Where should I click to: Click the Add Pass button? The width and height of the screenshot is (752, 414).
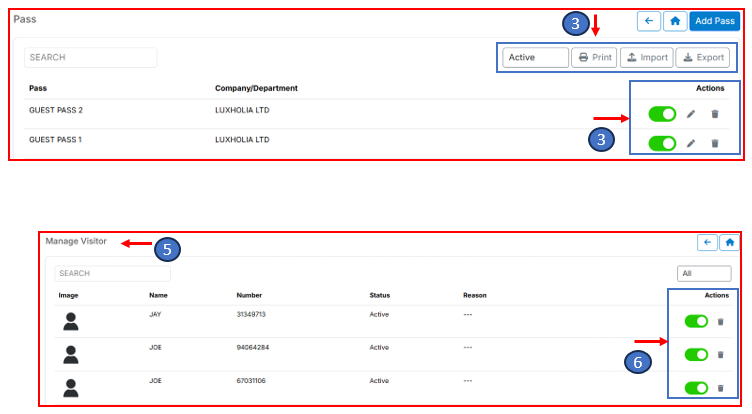[715, 20]
